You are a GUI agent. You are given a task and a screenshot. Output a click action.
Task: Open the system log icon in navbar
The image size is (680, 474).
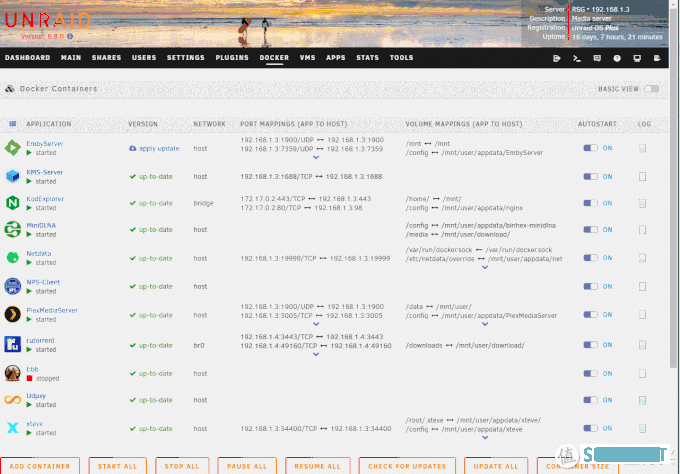tap(657, 58)
